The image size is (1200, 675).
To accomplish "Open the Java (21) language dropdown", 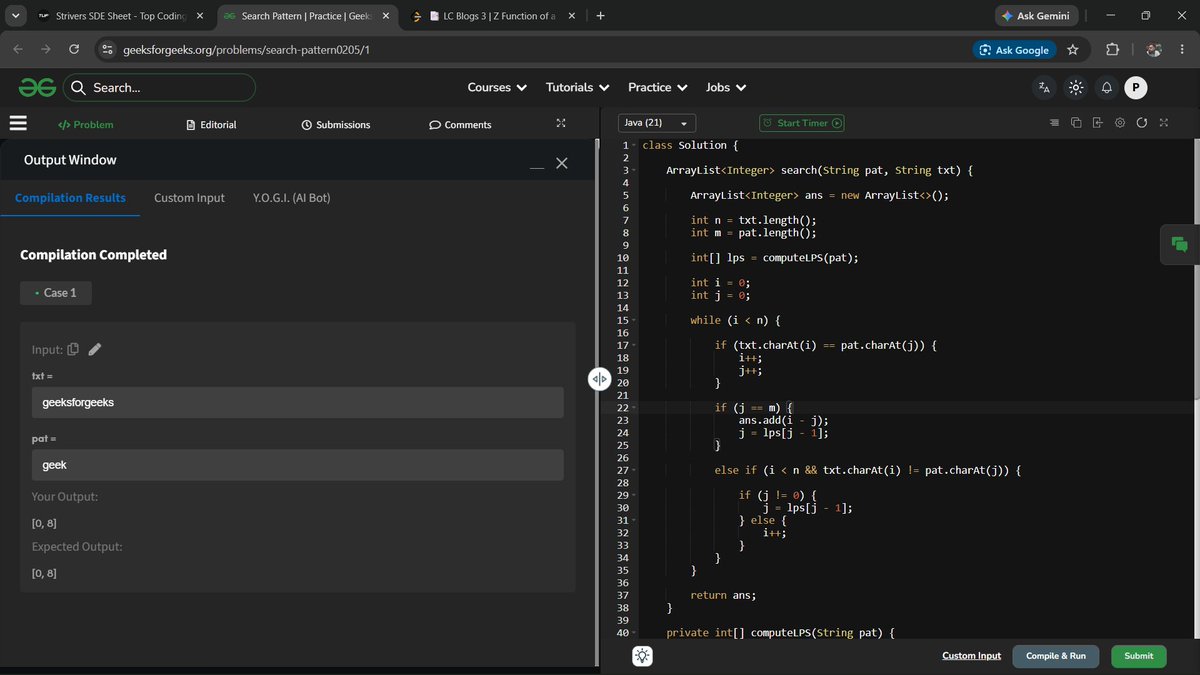I will 658,123.
